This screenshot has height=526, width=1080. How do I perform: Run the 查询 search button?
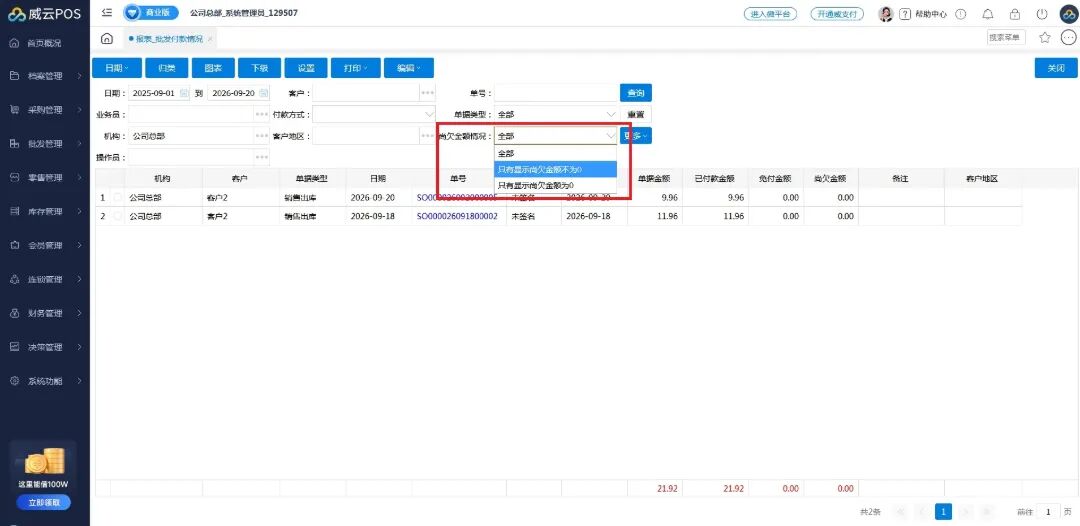tap(636, 93)
